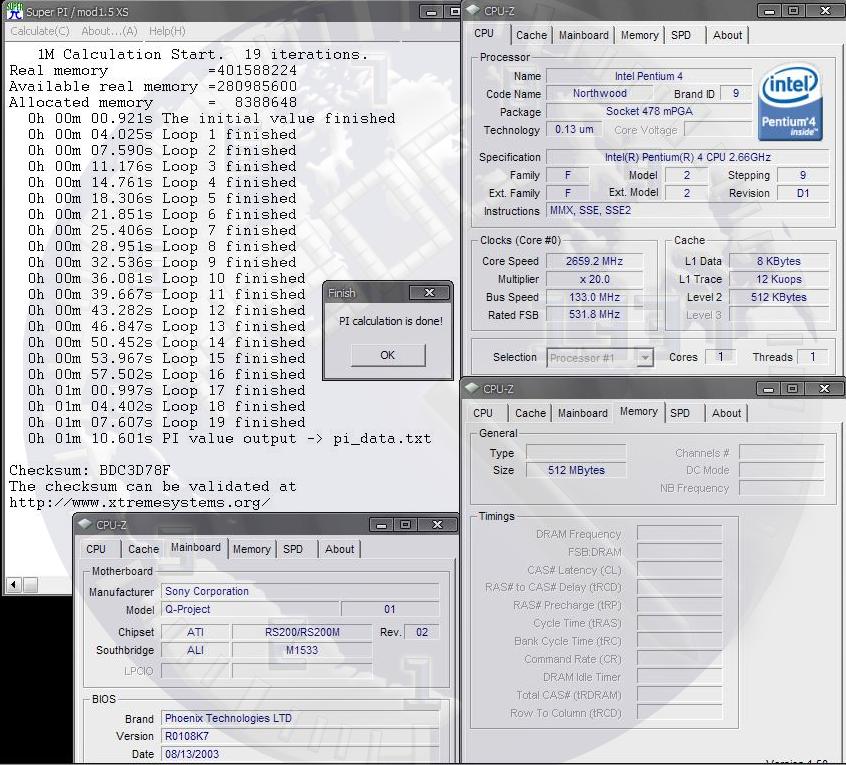Click the L1 Trace value '12 Kuops'
The width and height of the screenshot is (846, 765).
pyautogui.click(x=779, y=279)
